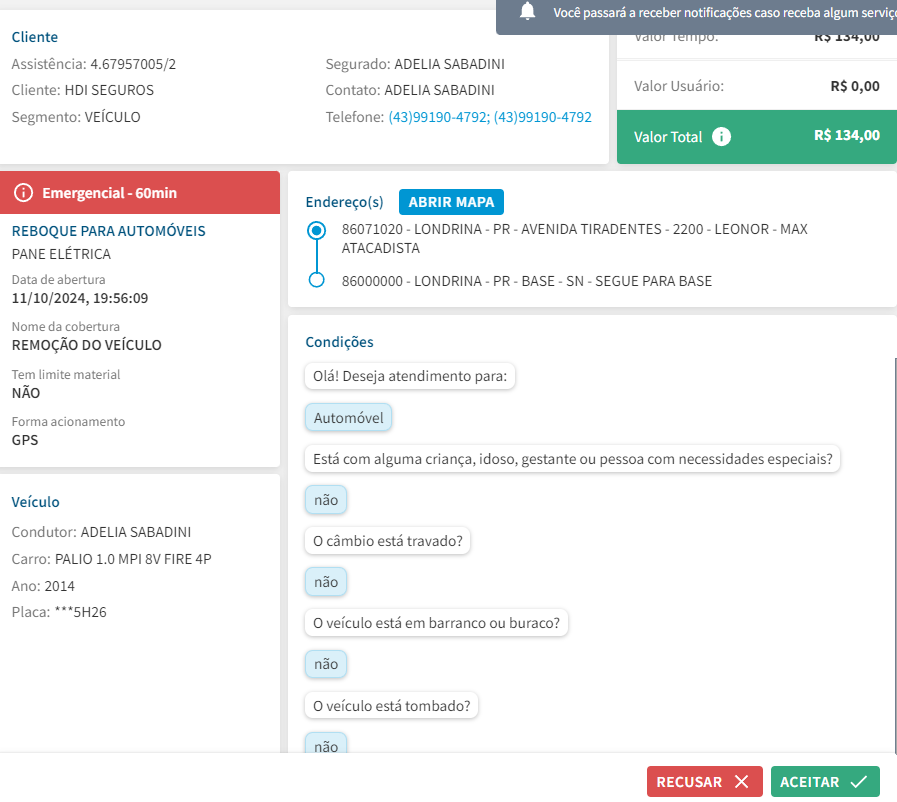The height and width of the screenshot is (802, 897).
Task: Click the Condições section heading
Action: [339, 342]
